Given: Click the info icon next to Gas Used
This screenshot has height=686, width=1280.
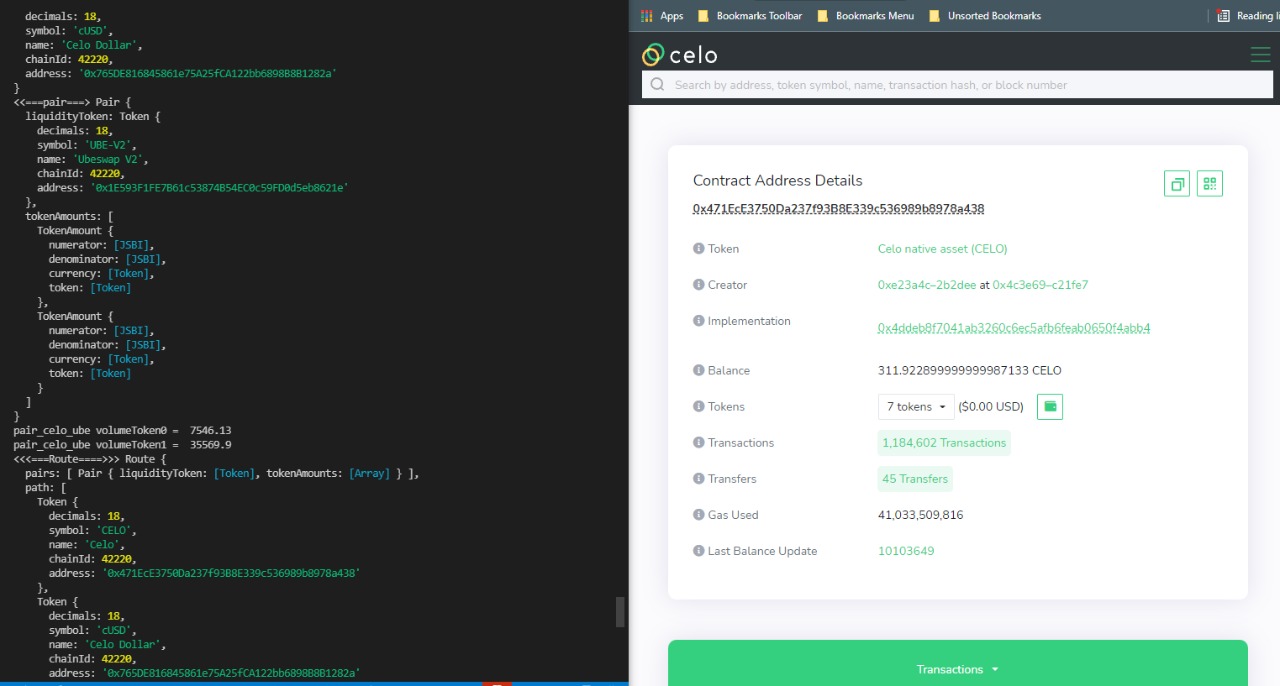Looking at the screenshot, I should (x=698, y=514).
